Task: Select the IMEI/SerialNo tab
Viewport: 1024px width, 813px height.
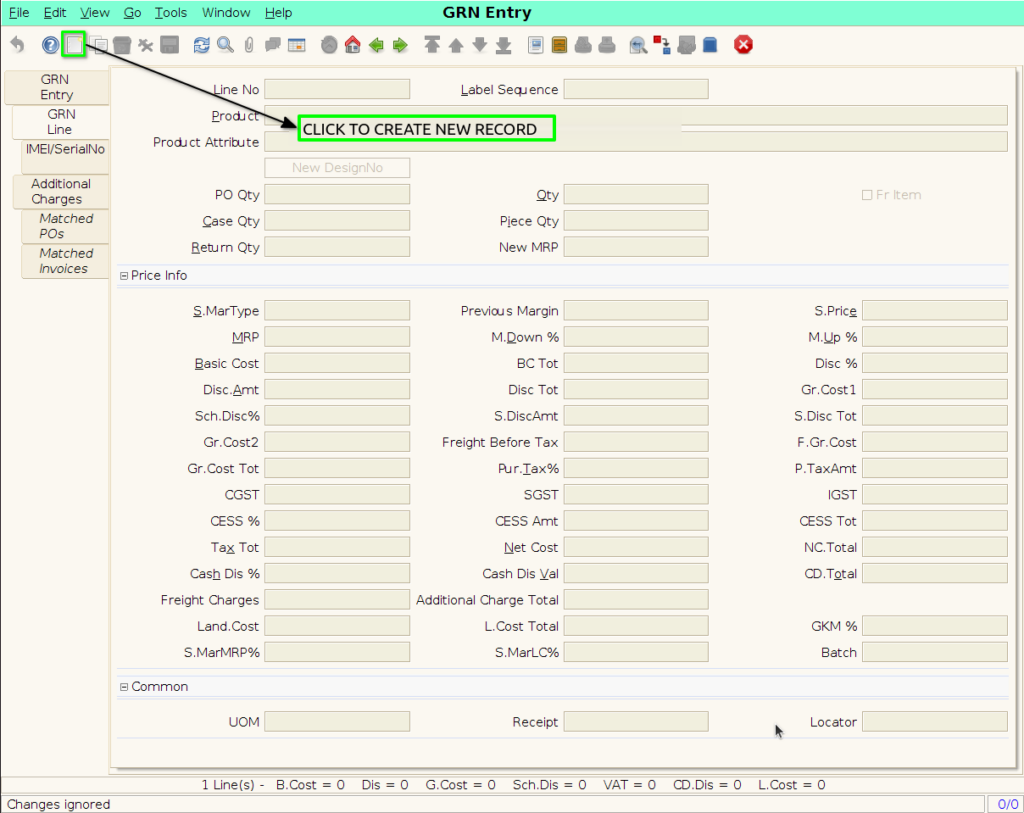Action: [x=65, y=150]
